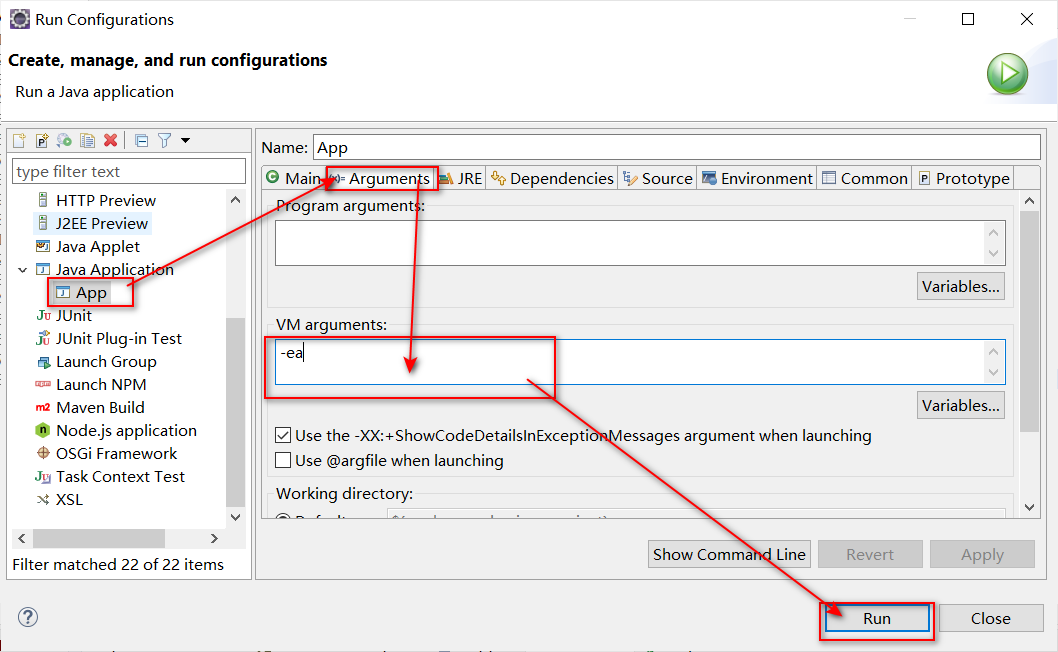Enable Use @argfile when launching
The image size is (1058, 652).
(x=283, y=459)
